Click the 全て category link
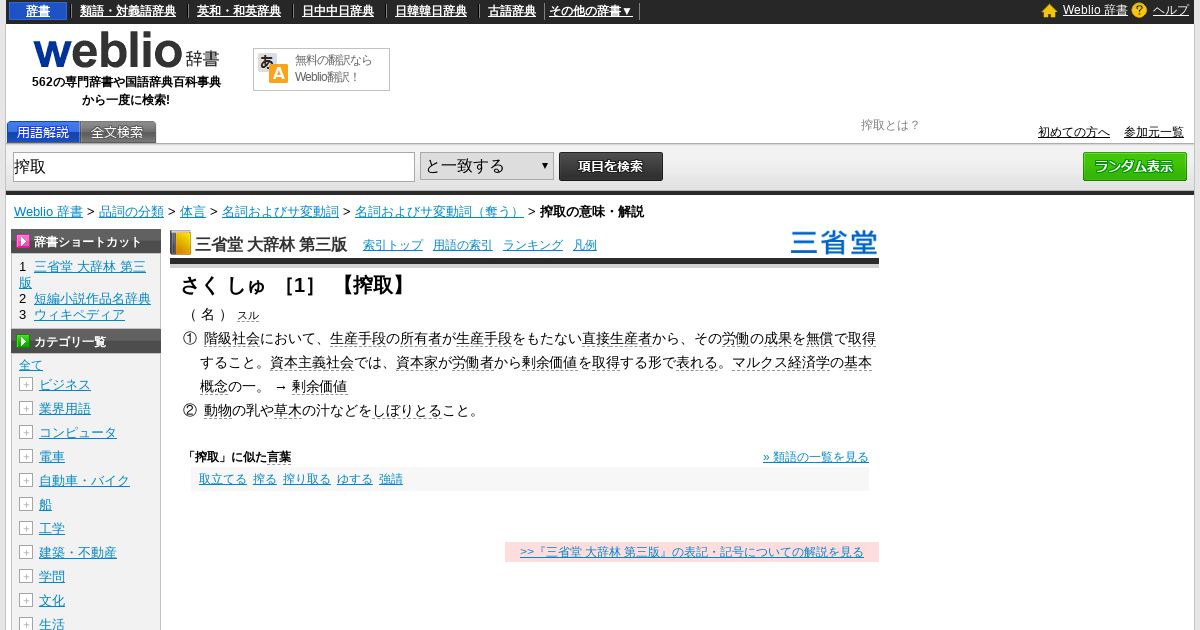Image resolution: width=1200 pixels, height=630 pixels. (31, 365)
